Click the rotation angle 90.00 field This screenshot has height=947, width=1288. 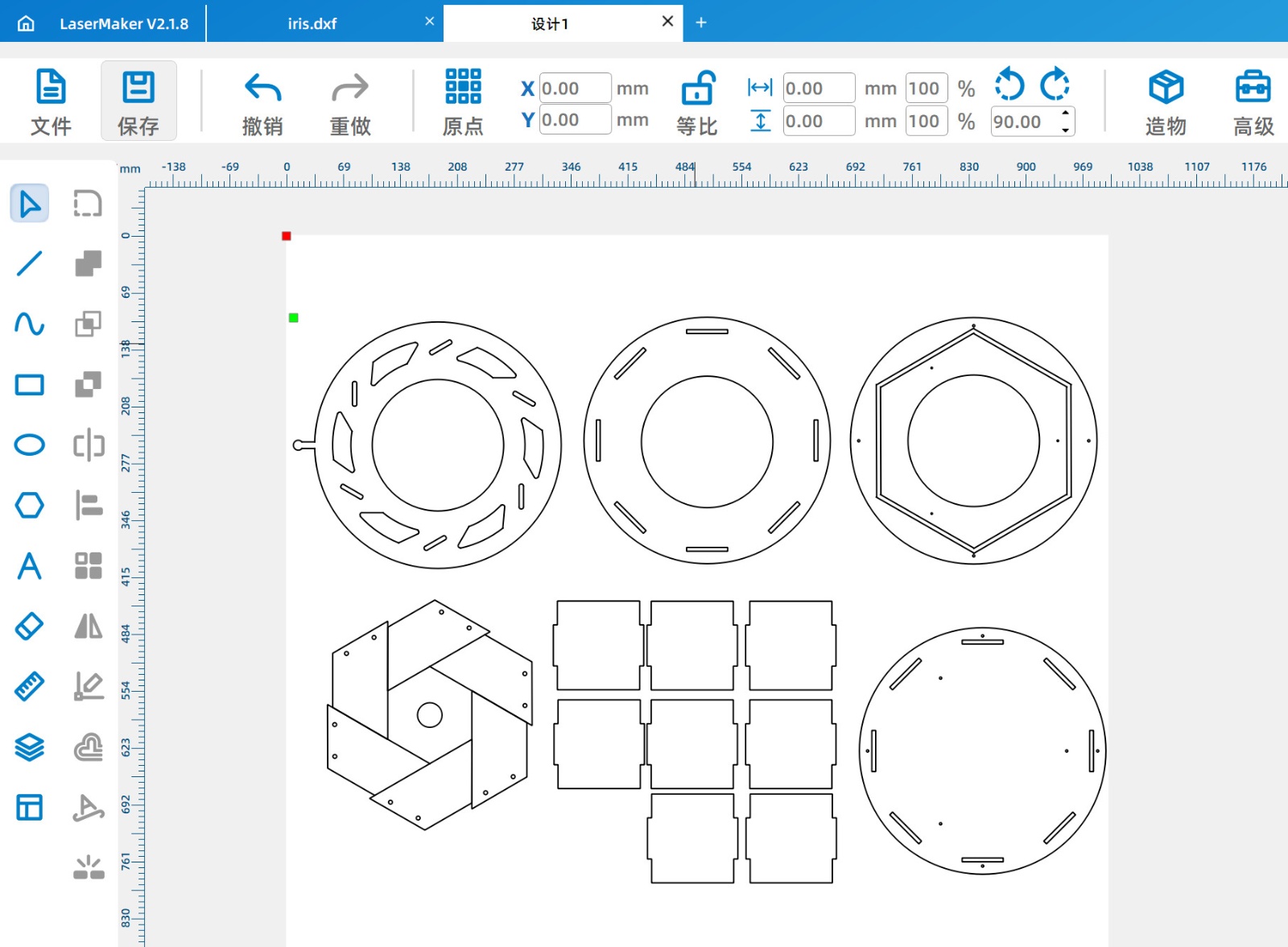pos(1024,122)
